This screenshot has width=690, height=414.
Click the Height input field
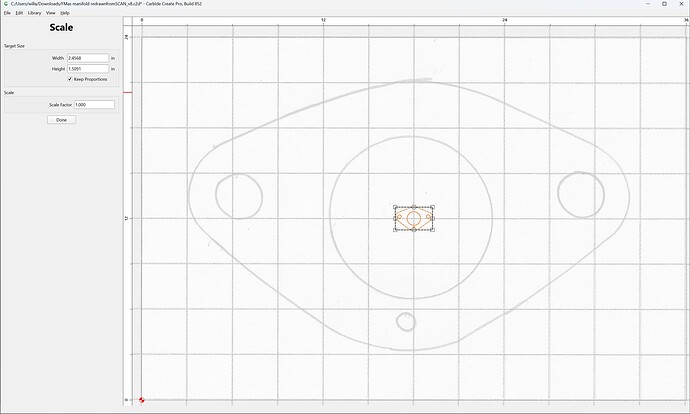(x=88, y=69)
